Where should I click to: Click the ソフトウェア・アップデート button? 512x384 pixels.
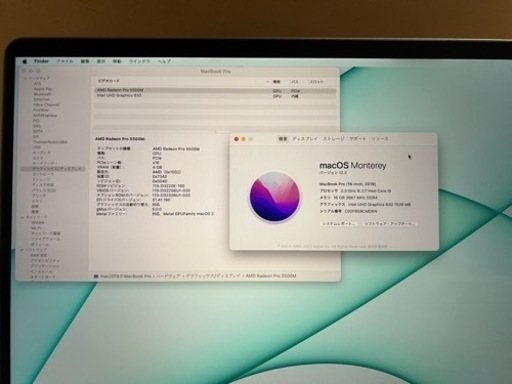[390, 224]
